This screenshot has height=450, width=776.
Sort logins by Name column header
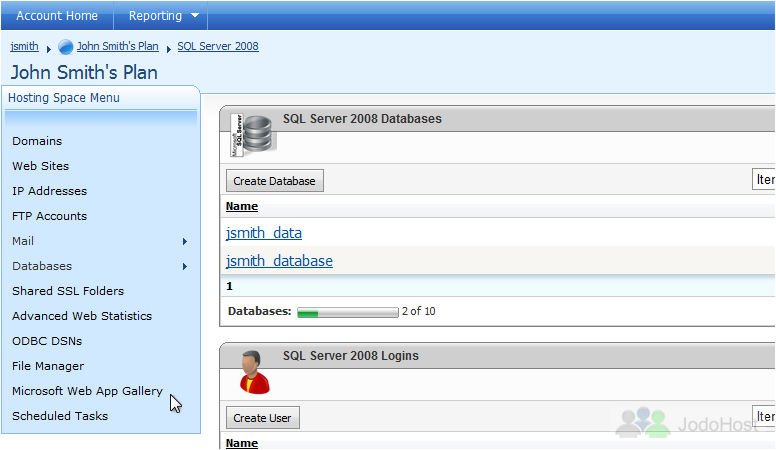(x=242, y=443)
